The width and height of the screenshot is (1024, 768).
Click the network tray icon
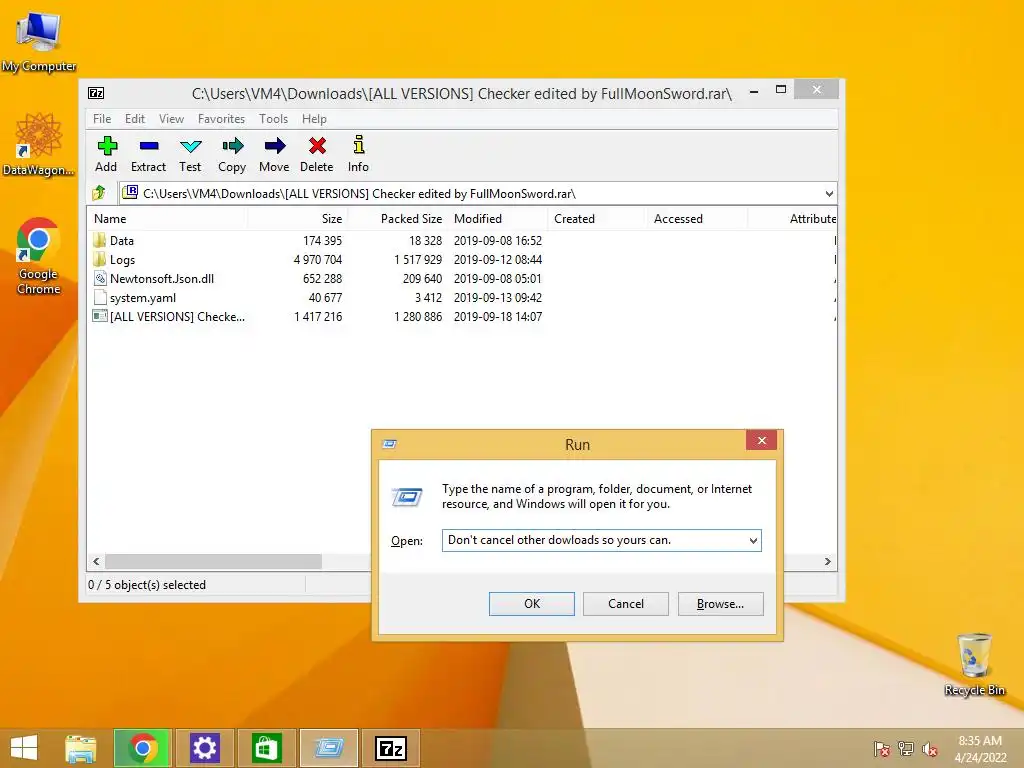(x=906, y=749)
